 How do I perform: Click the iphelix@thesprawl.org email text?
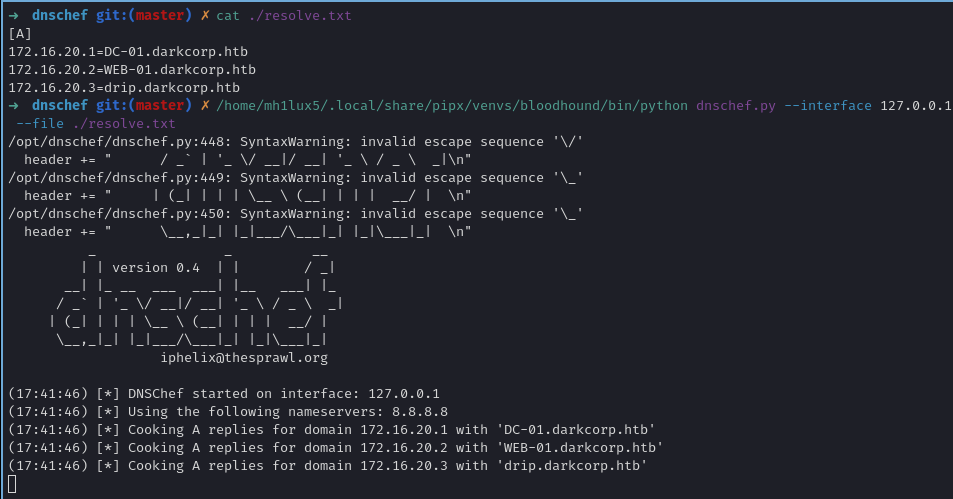click(x=244, y=357)
